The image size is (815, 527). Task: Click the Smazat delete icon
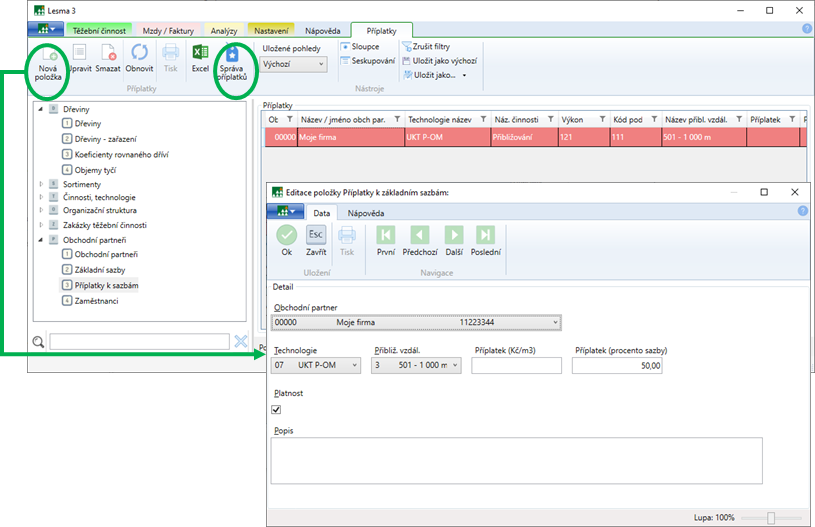click(x=108, y=54)
